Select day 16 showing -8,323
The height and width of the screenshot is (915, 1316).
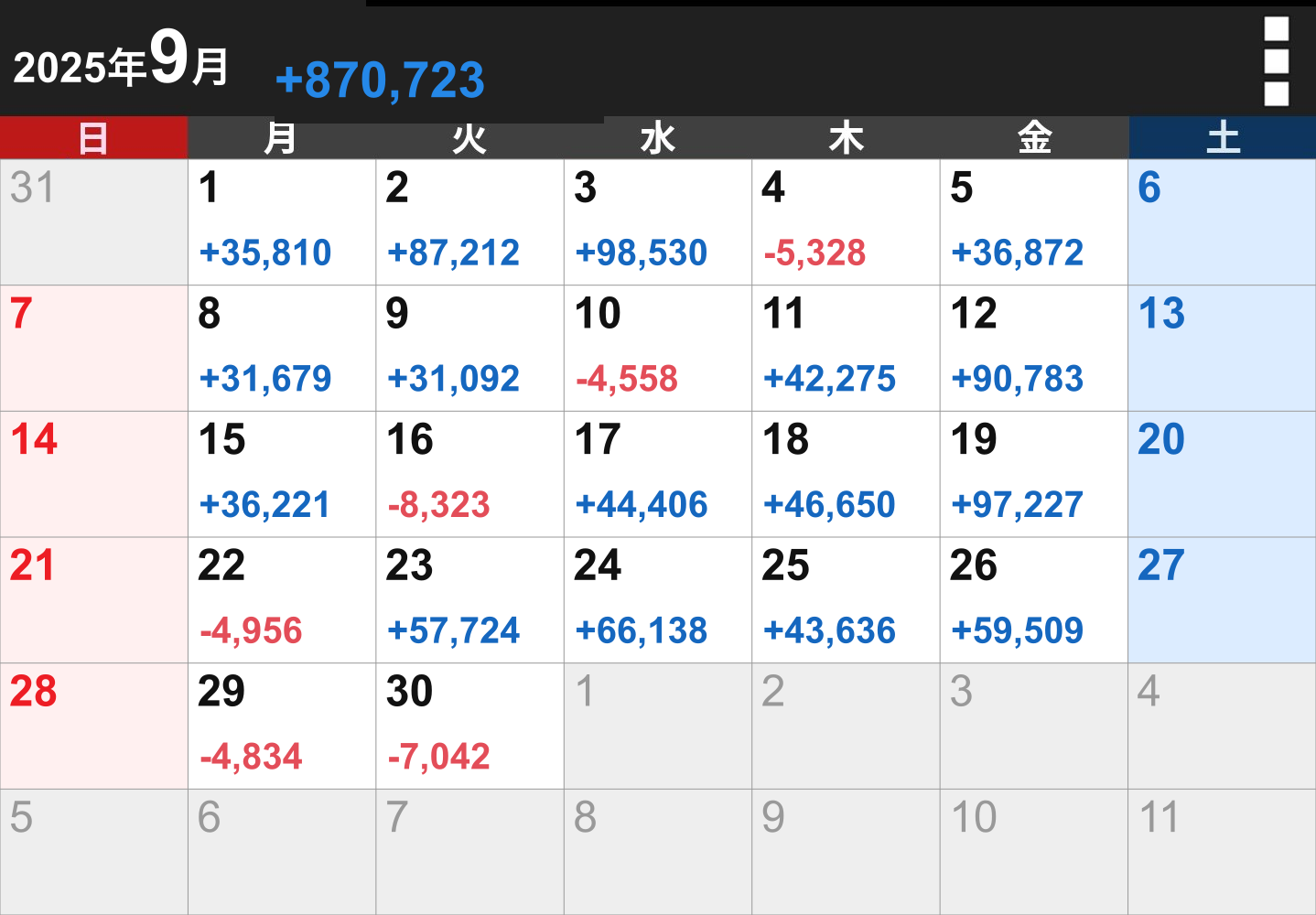[x=470, y=475]
